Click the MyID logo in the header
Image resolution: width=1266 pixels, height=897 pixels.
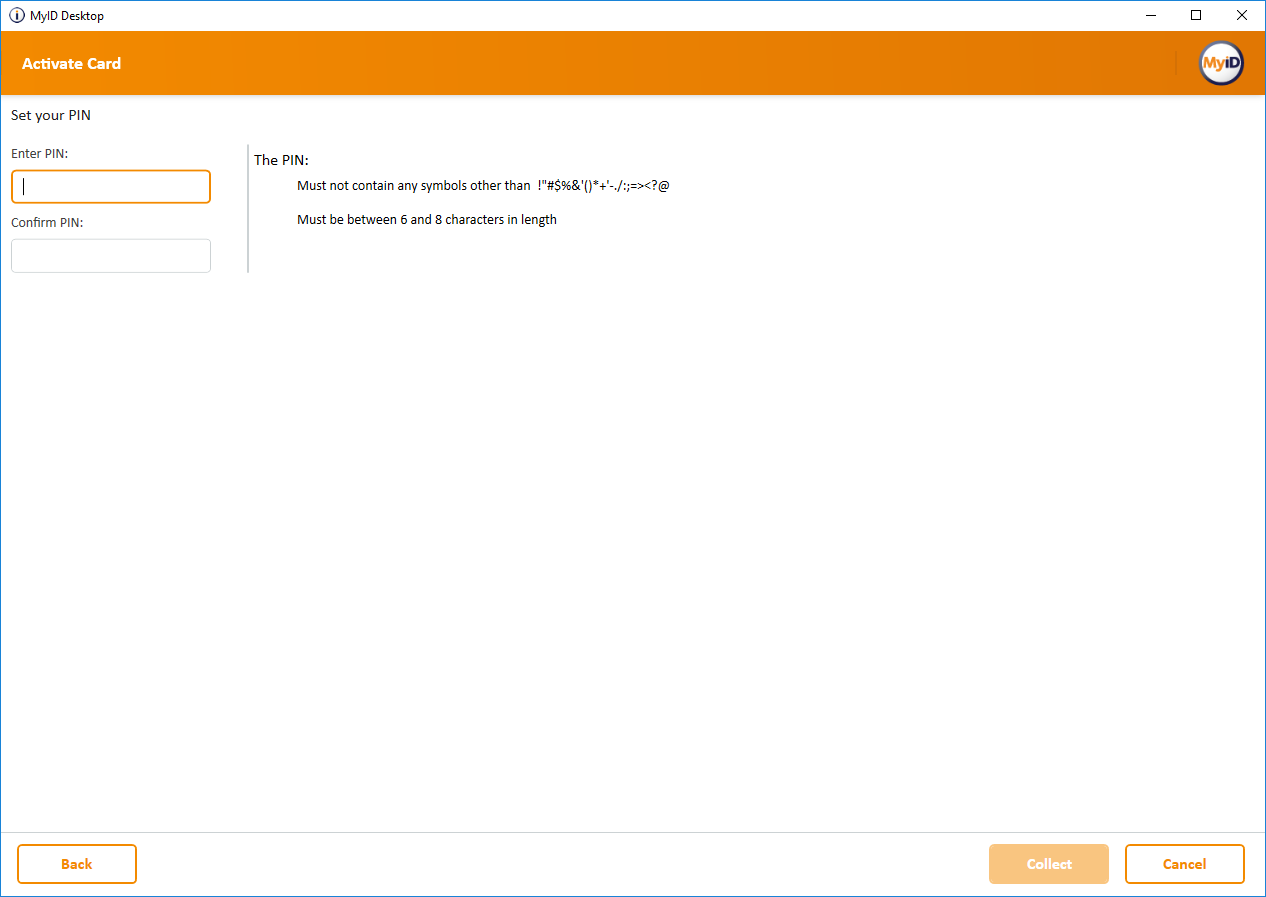tap(1221, 63)
